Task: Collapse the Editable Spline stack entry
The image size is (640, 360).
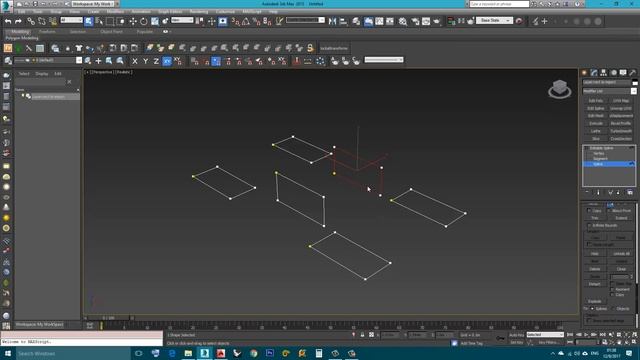Action: pyautogui.click(x=587, y=148)
